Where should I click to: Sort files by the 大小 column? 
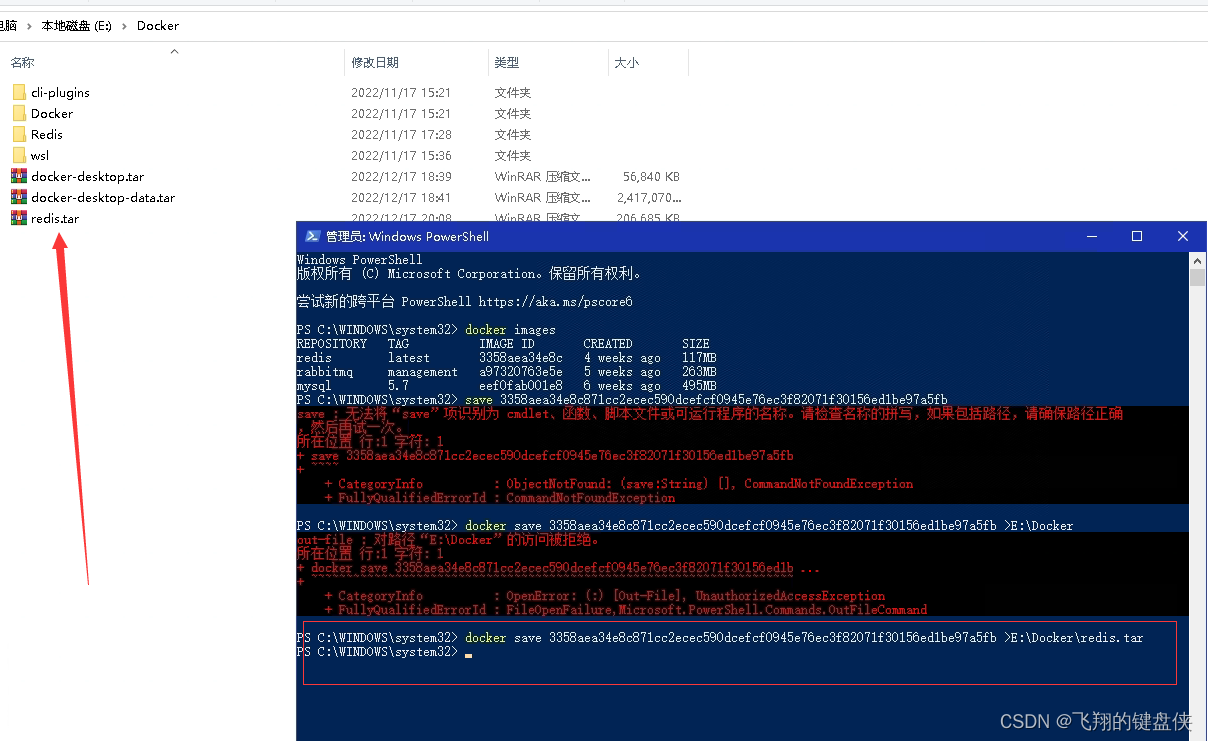point(627,62)
